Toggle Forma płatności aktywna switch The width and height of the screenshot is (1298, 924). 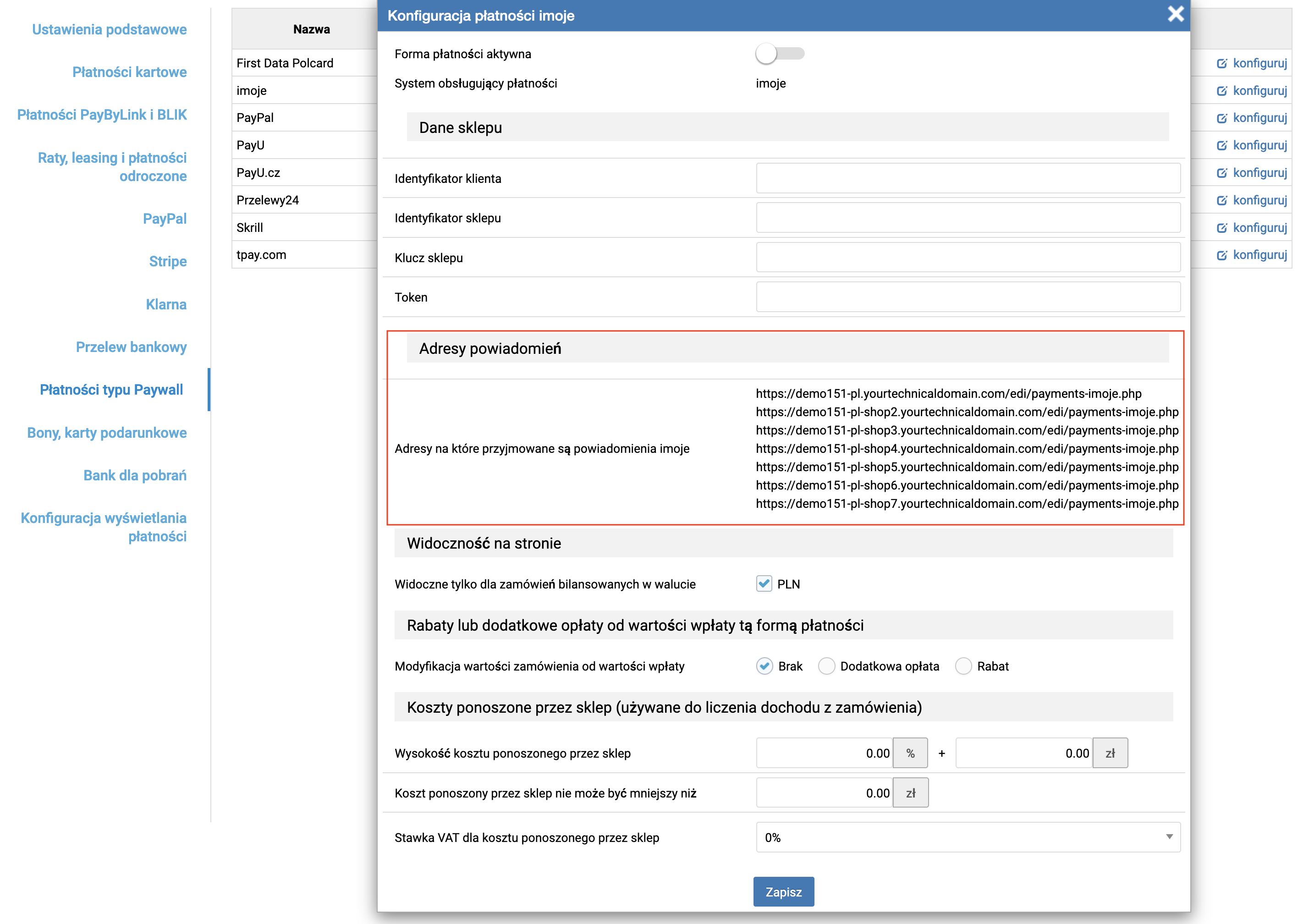[780, 54]
